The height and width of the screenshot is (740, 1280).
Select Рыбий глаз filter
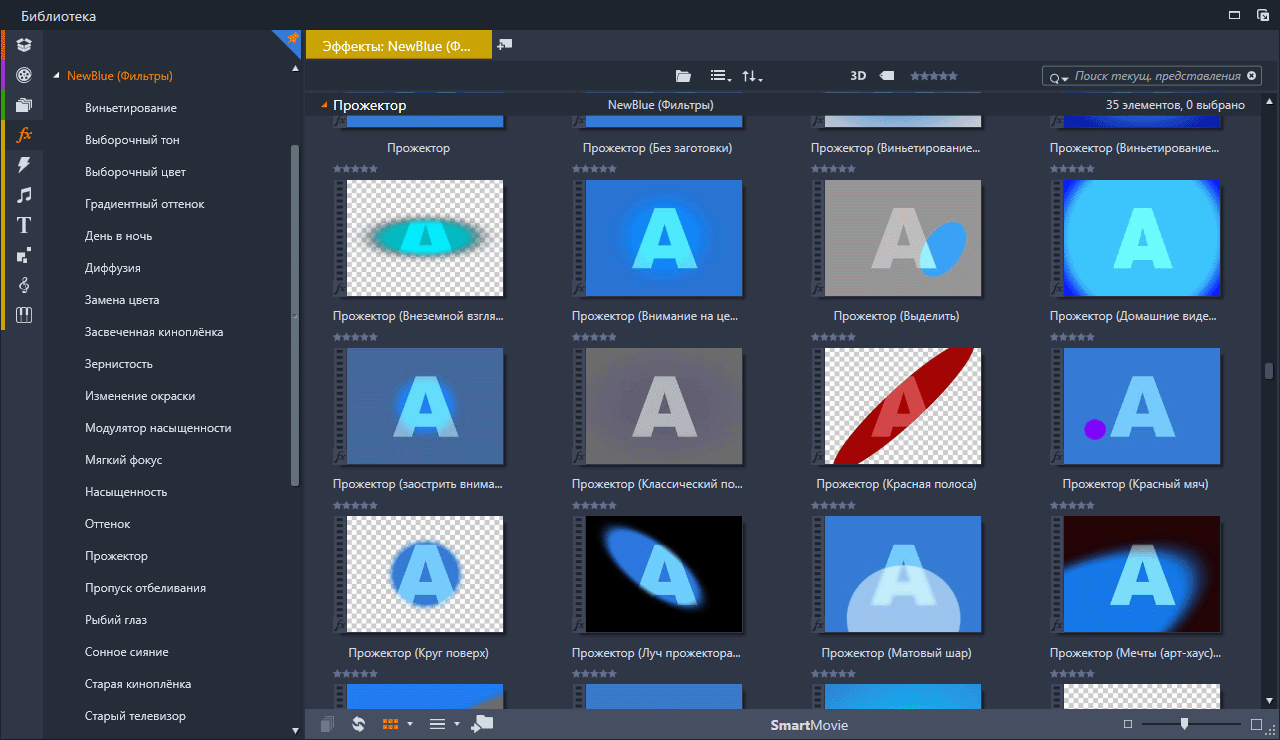coord(116,620)
